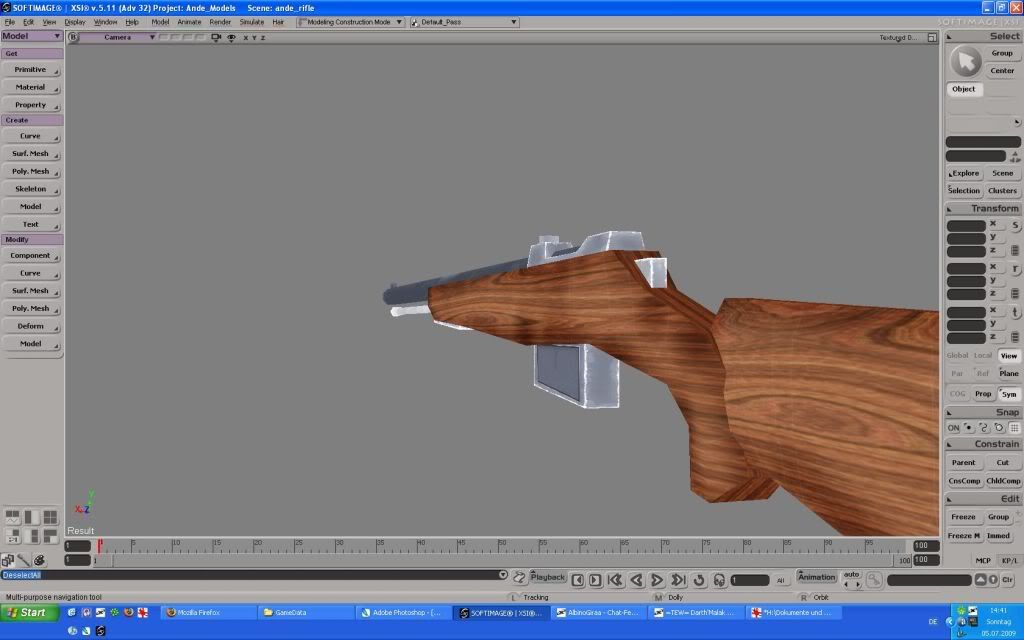Toggle Sym symmetry mode
This screenshot has width=1024, height=640.
click(1009, 394)
